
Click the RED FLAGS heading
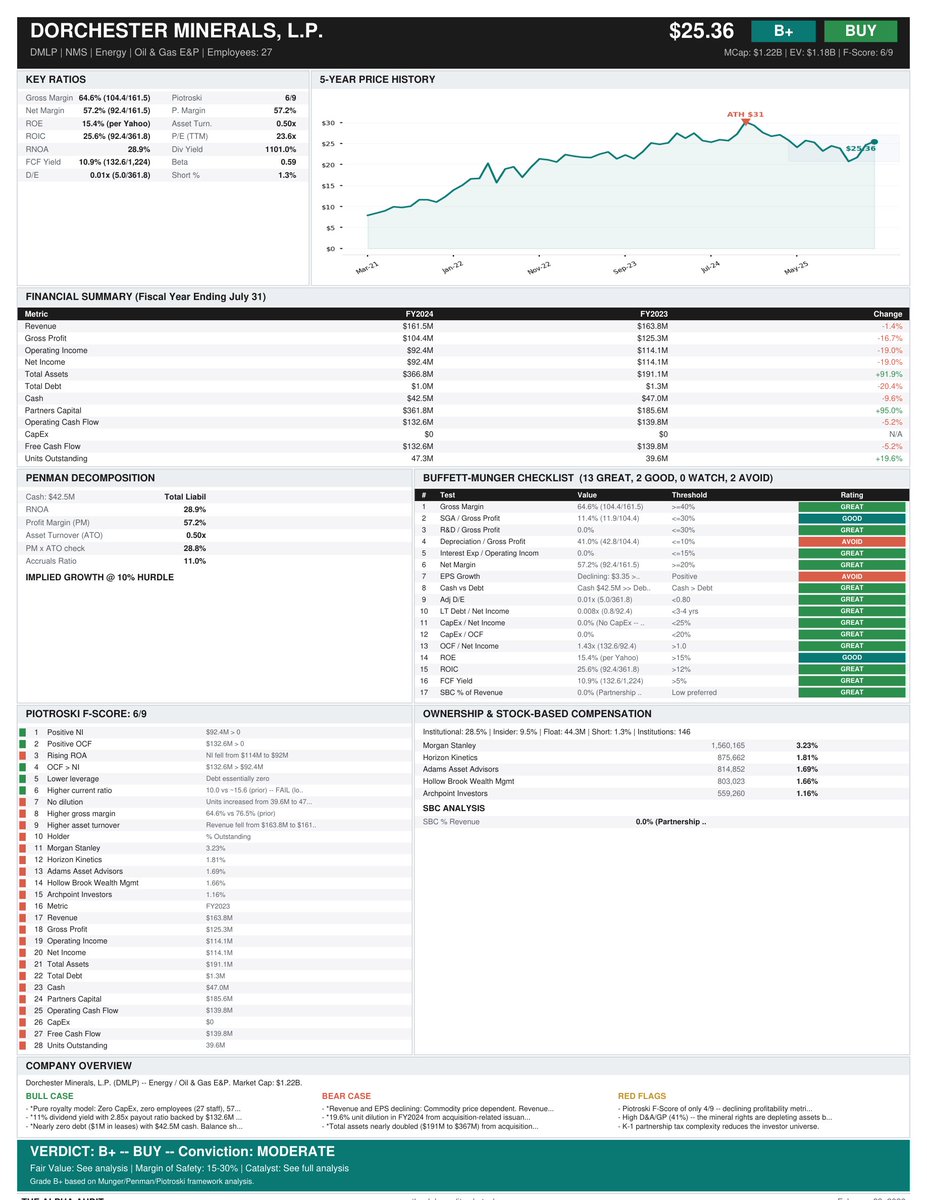pos(642,1096)
